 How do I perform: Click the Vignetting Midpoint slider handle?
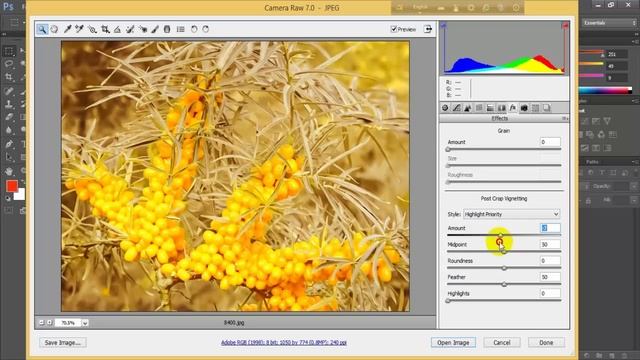(x=504, y=252)
